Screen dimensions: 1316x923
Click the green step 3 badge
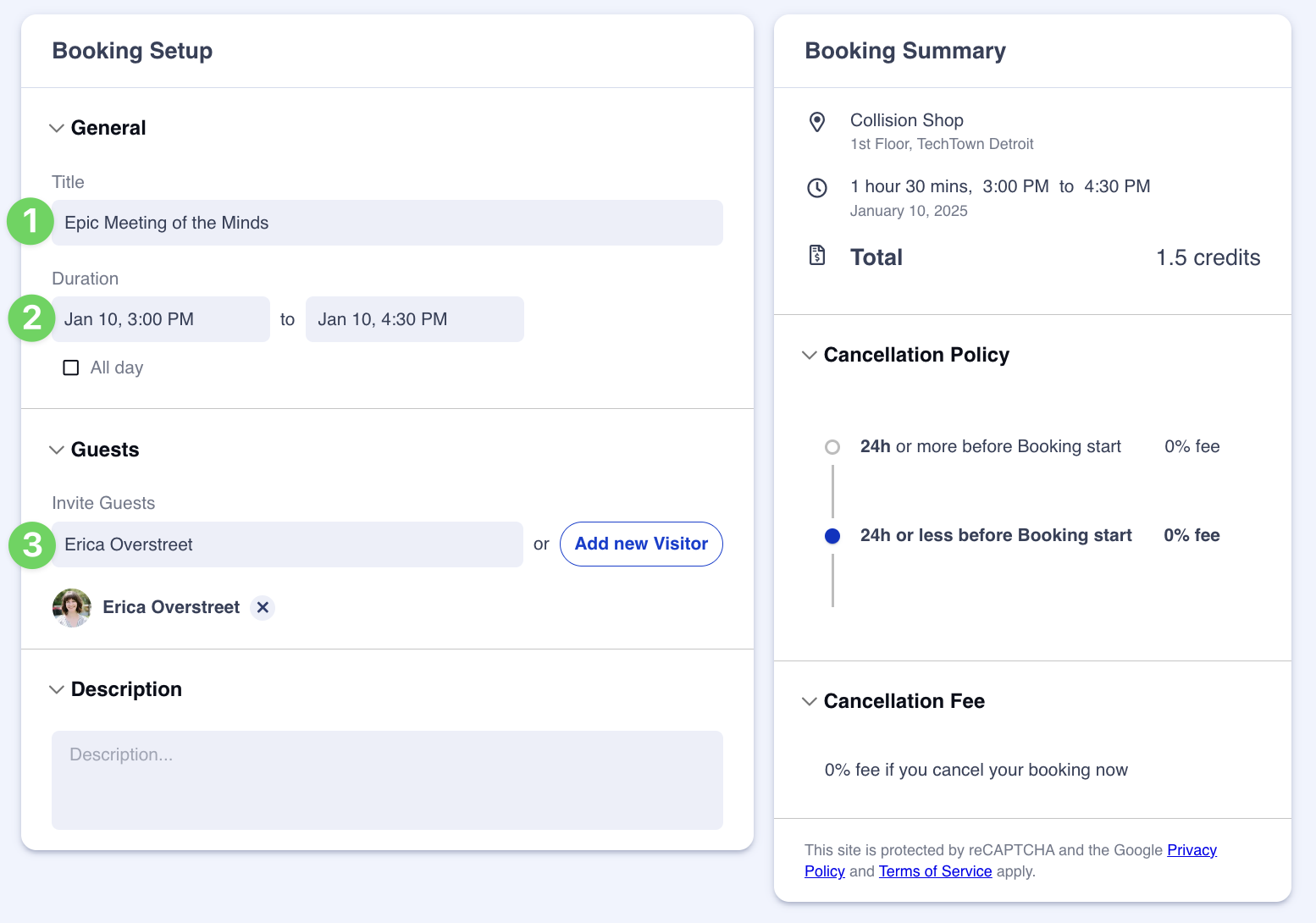[x=31, y=544]
